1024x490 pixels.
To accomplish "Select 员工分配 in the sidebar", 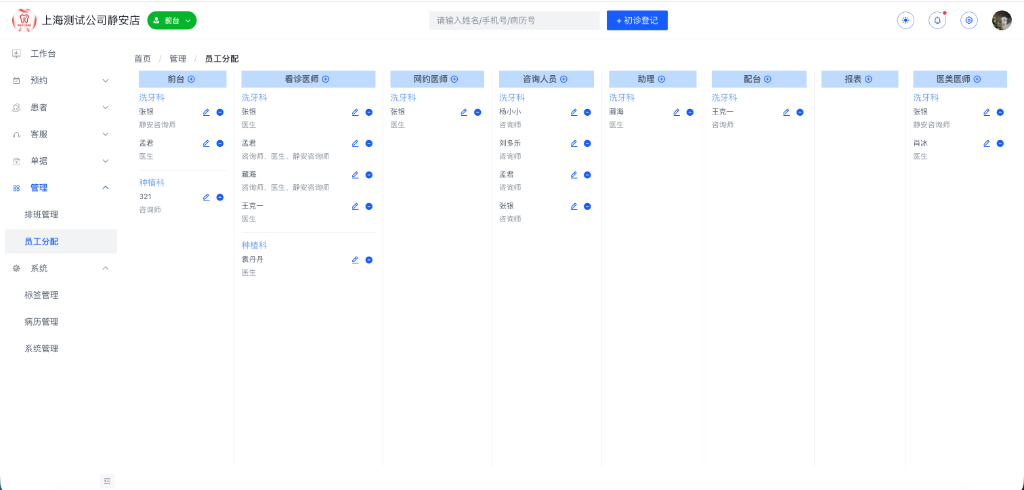I will coord(61,241).
